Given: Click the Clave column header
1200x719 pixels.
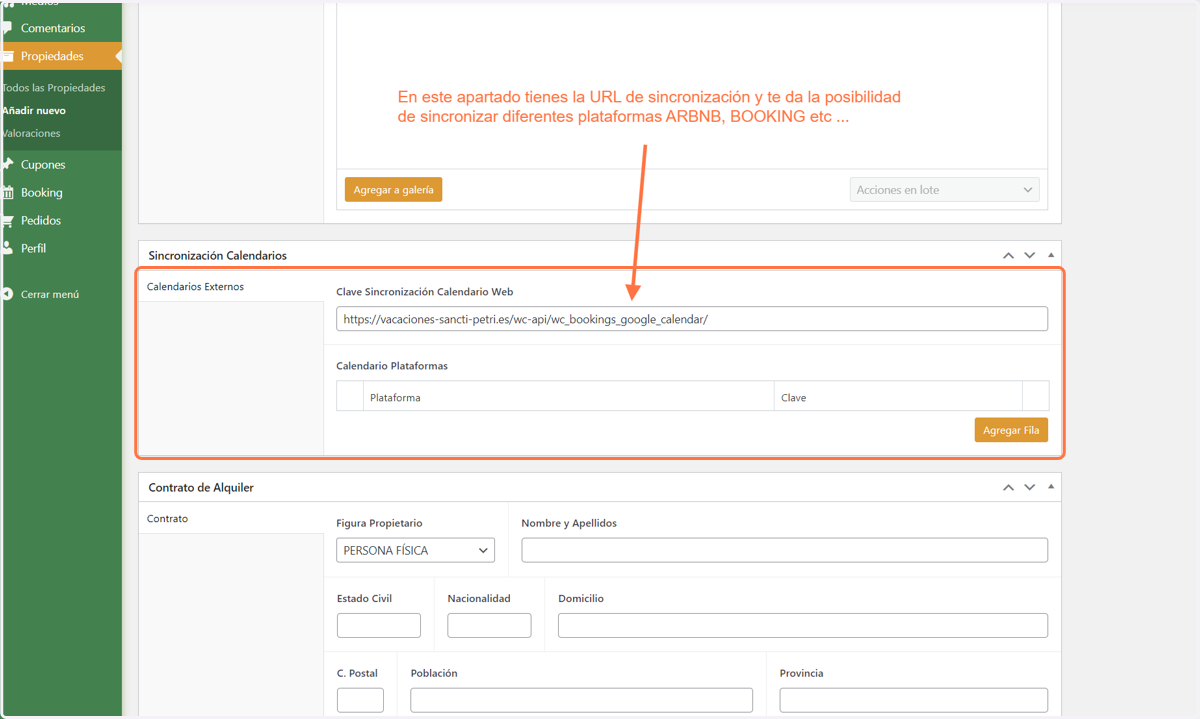Looking at the screenshot, I should click(x=898, y=397).
